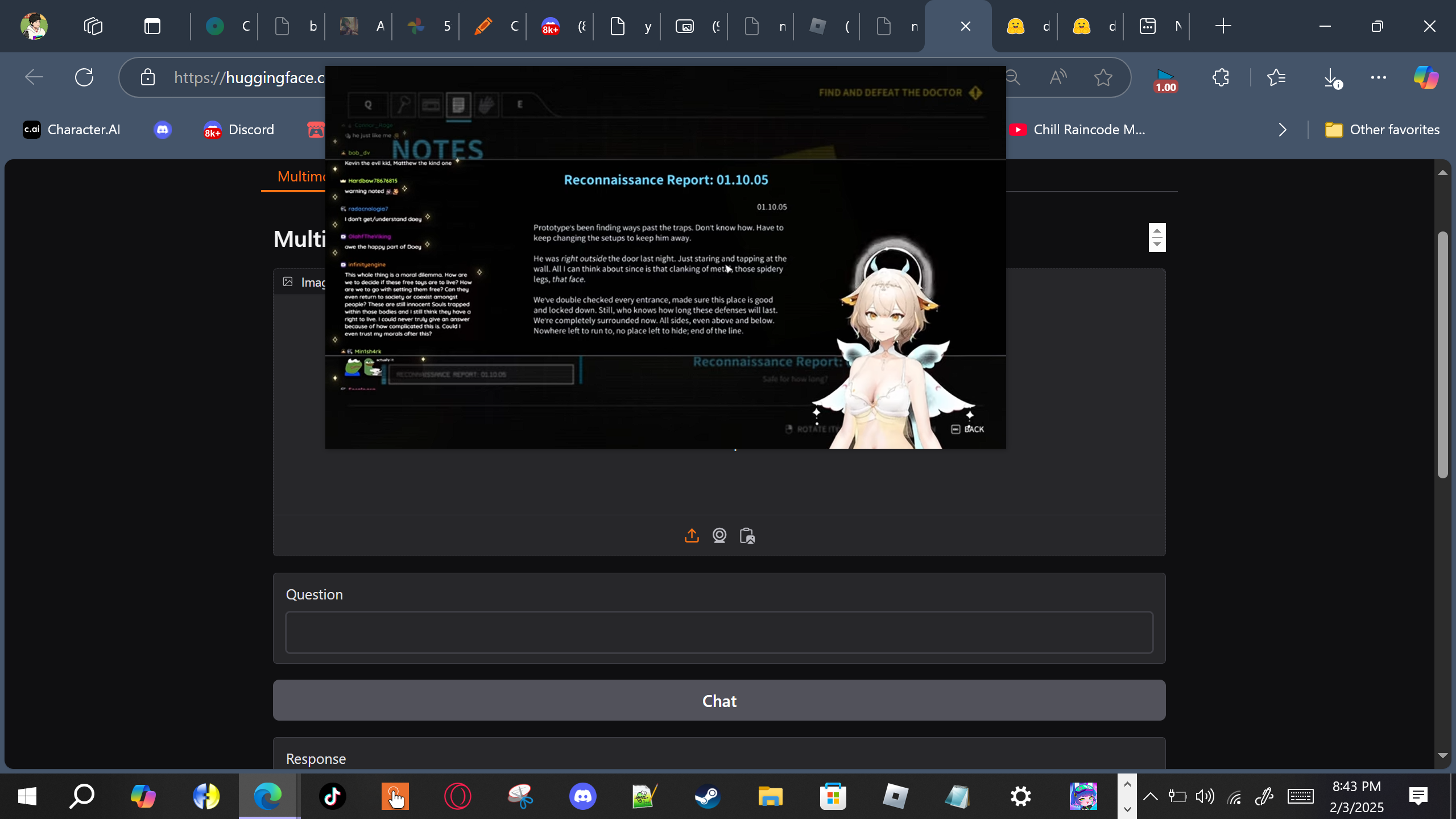Open TikTok from the taskbar
The image size is (1456, 819).
pyautogui.click(x=333, y=796)
